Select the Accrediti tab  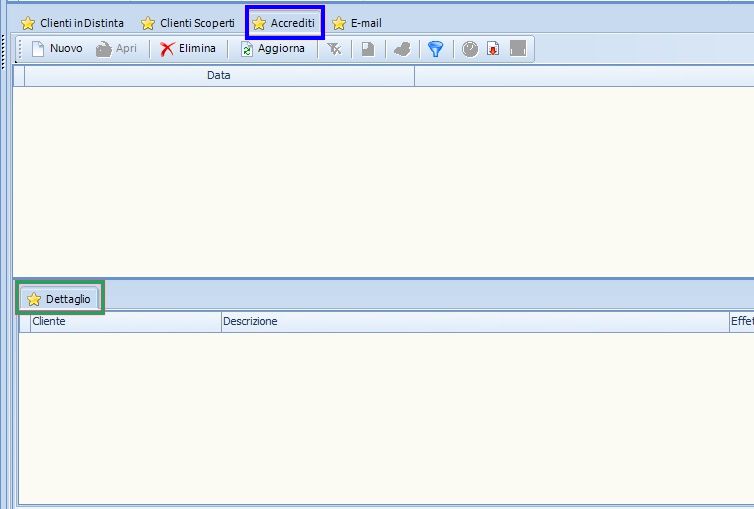284,23
